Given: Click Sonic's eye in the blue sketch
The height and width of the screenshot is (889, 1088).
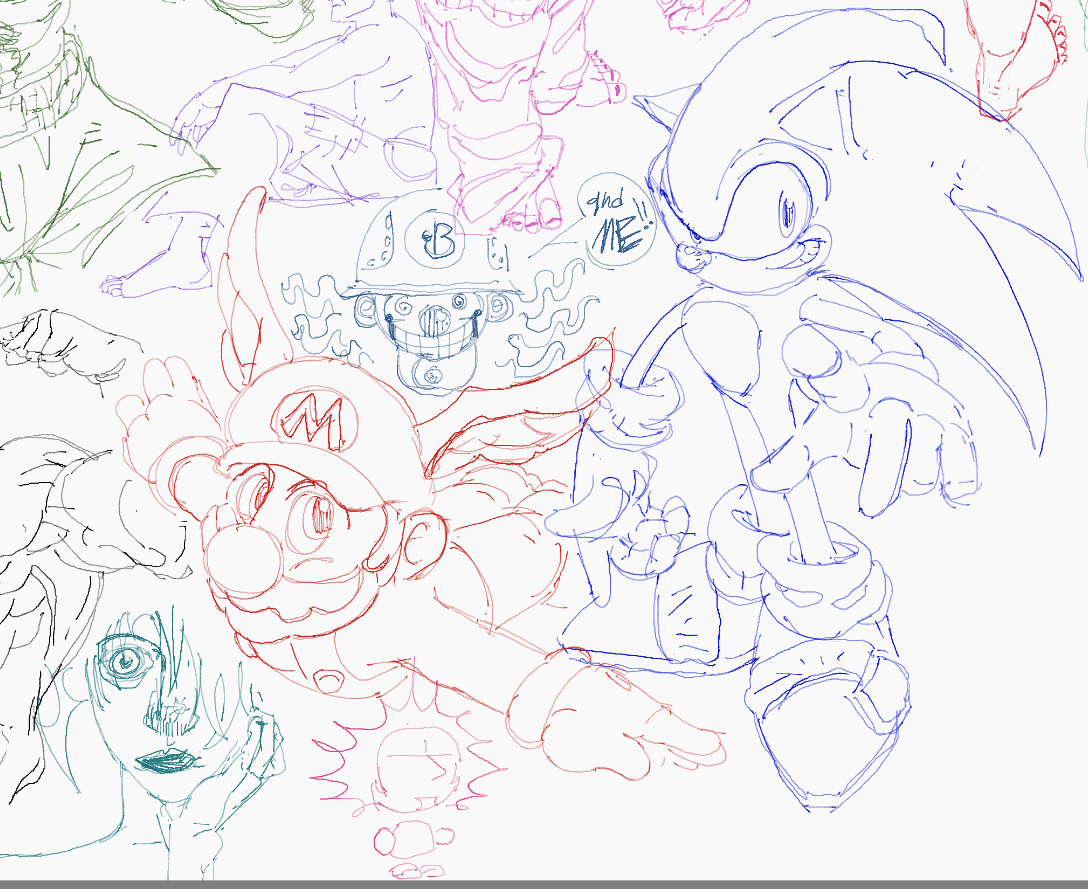Looking at the screenshot, I should tap(786, 211).
